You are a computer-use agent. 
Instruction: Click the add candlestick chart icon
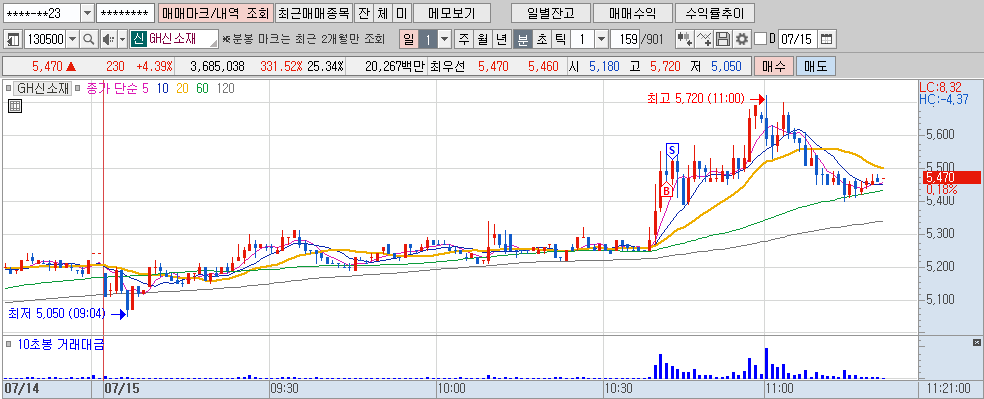685,39
